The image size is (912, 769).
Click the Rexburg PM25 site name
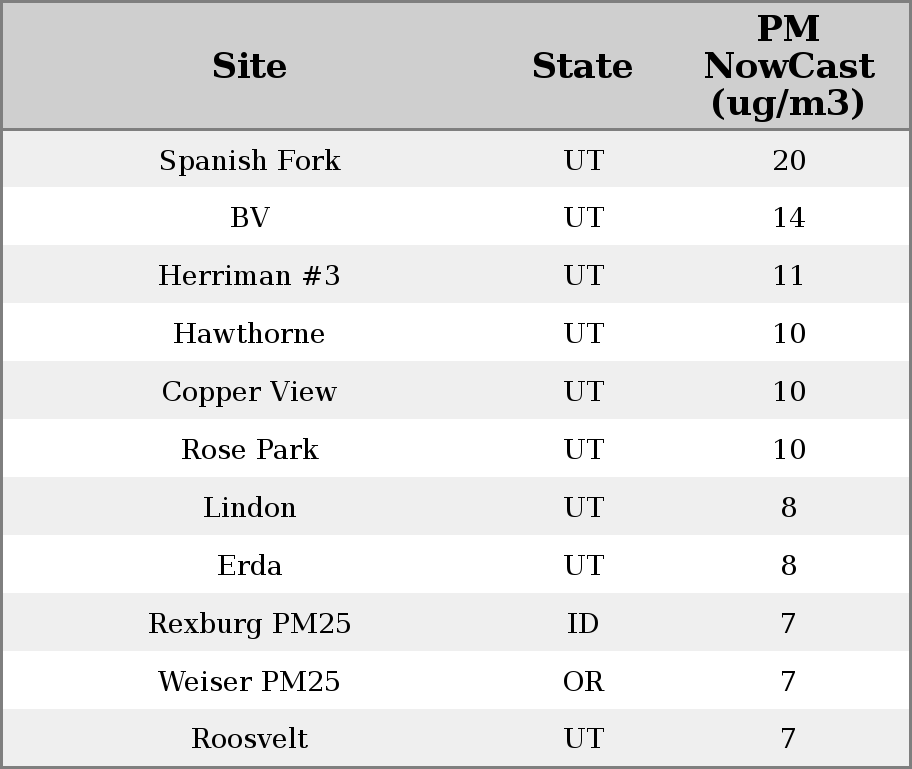249,624
